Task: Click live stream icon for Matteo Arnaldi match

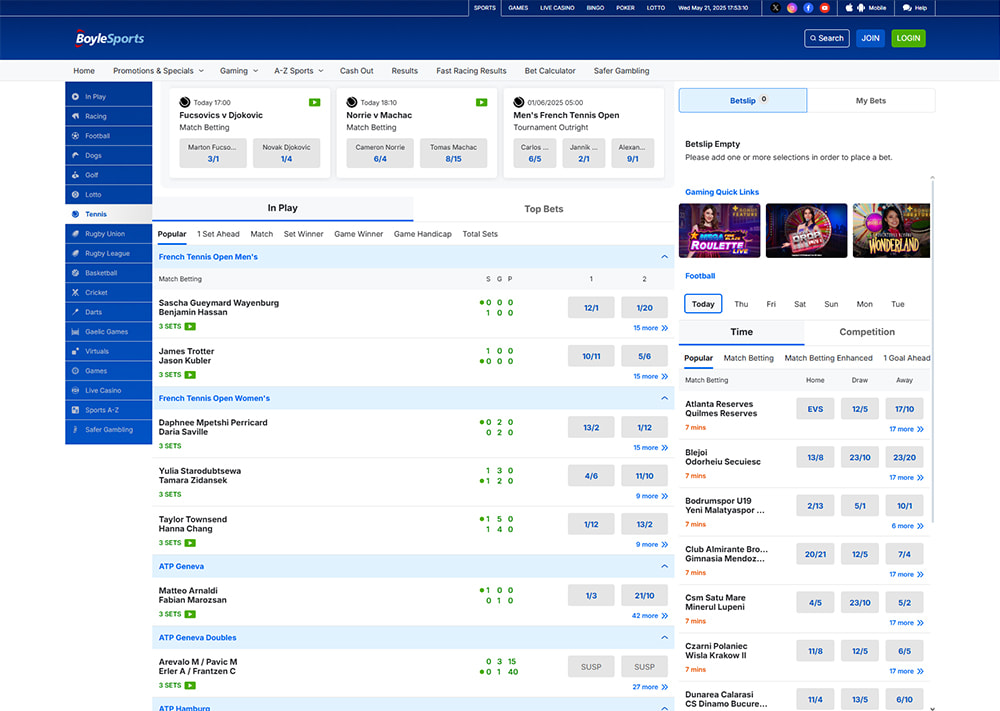Action: 190,614
